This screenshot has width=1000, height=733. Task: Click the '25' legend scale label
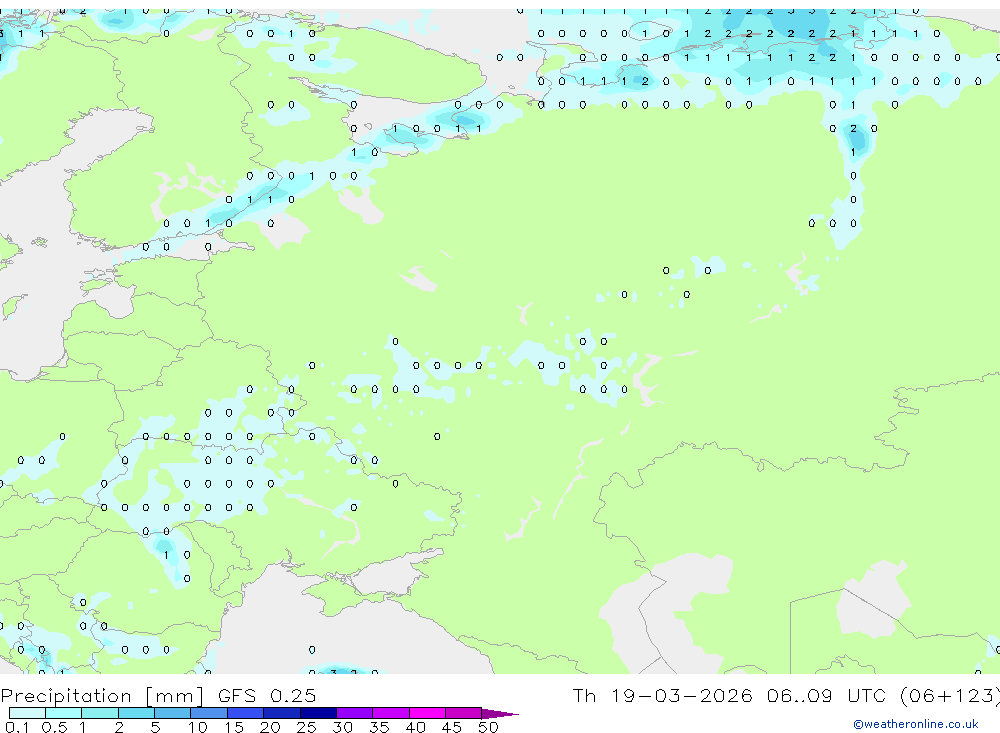tap(306, 727)
